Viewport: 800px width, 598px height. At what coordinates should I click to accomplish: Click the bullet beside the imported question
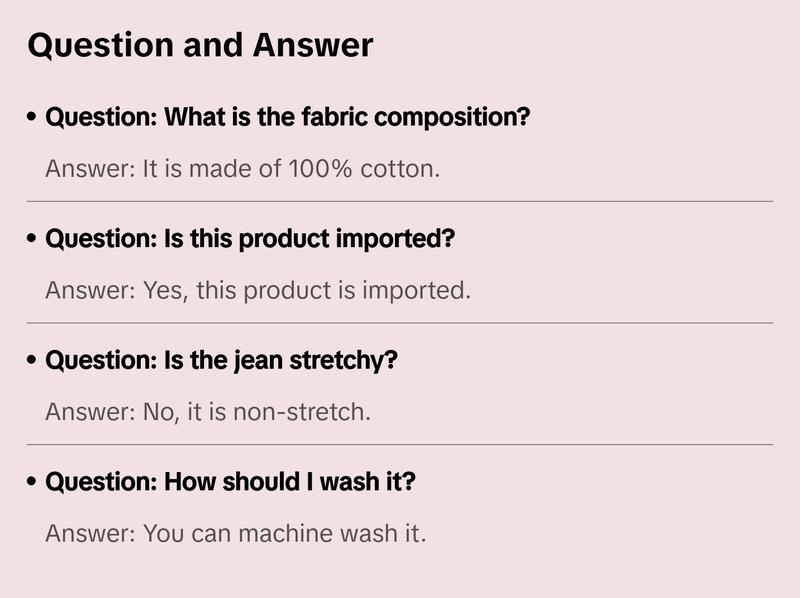[33, 240]
